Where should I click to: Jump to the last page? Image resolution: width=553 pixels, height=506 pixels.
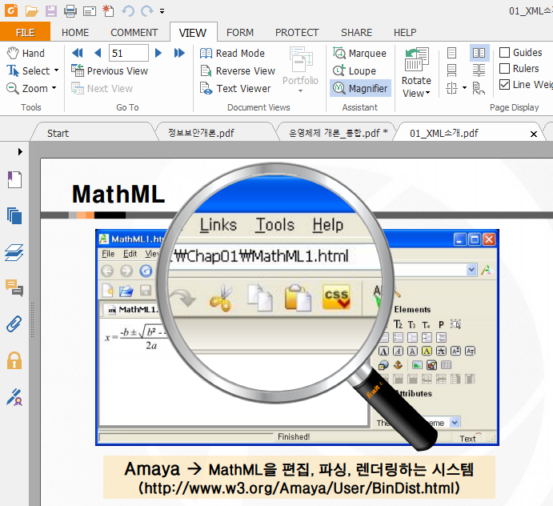(x=179, y=53)
